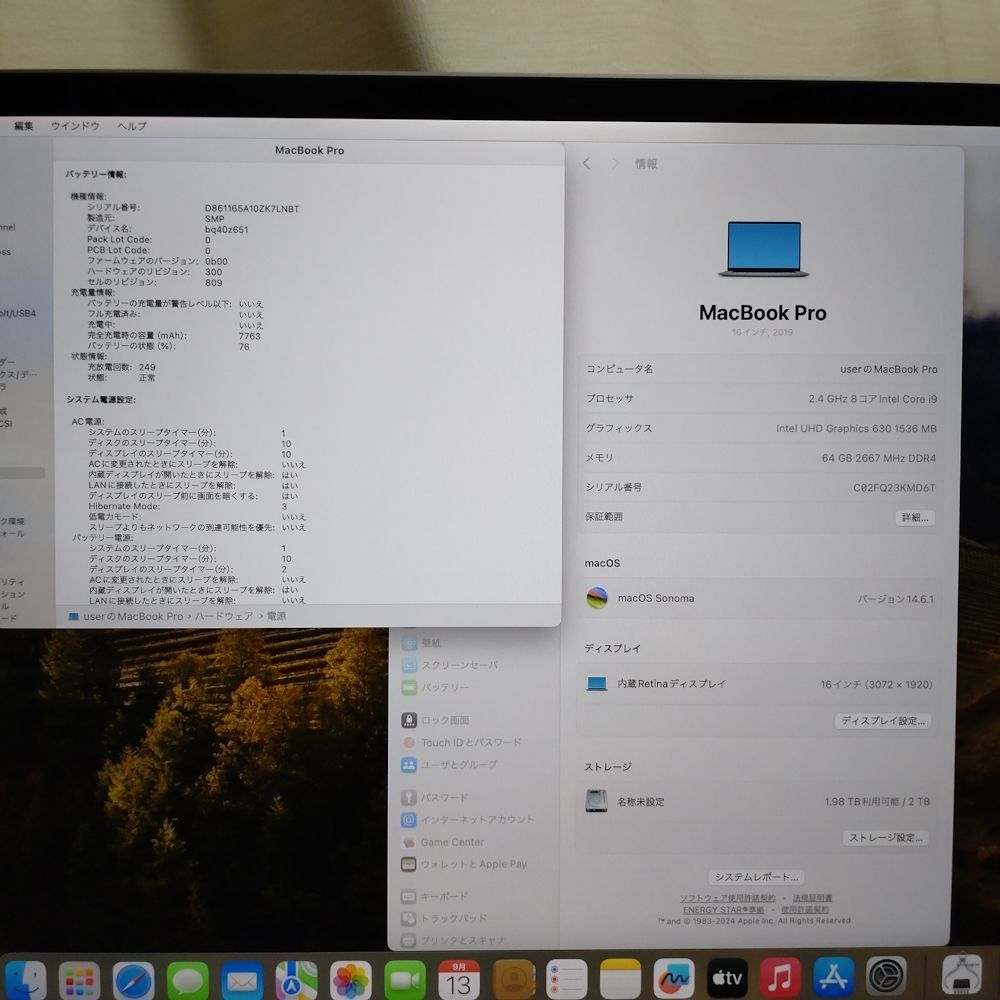The height and width of the screenshot is (1000, 1000).
Task: Open Messages app in the Dock
Action: tap(188, 981)
